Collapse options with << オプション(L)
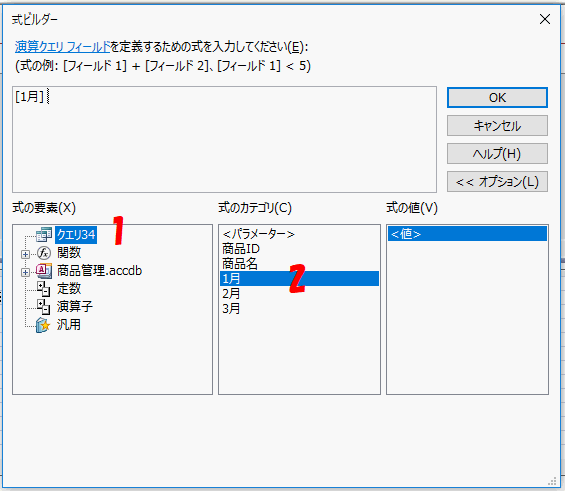The height and width of the screenshot is (491, 565). [x=497, y=182]
